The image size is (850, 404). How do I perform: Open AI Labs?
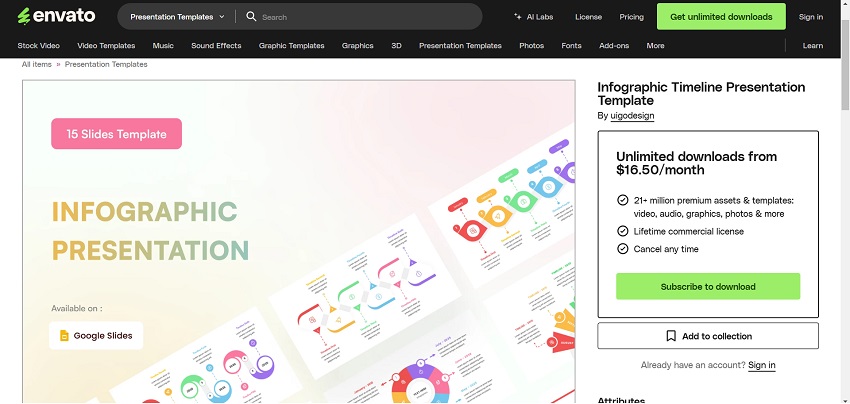[x=533, y=17]
